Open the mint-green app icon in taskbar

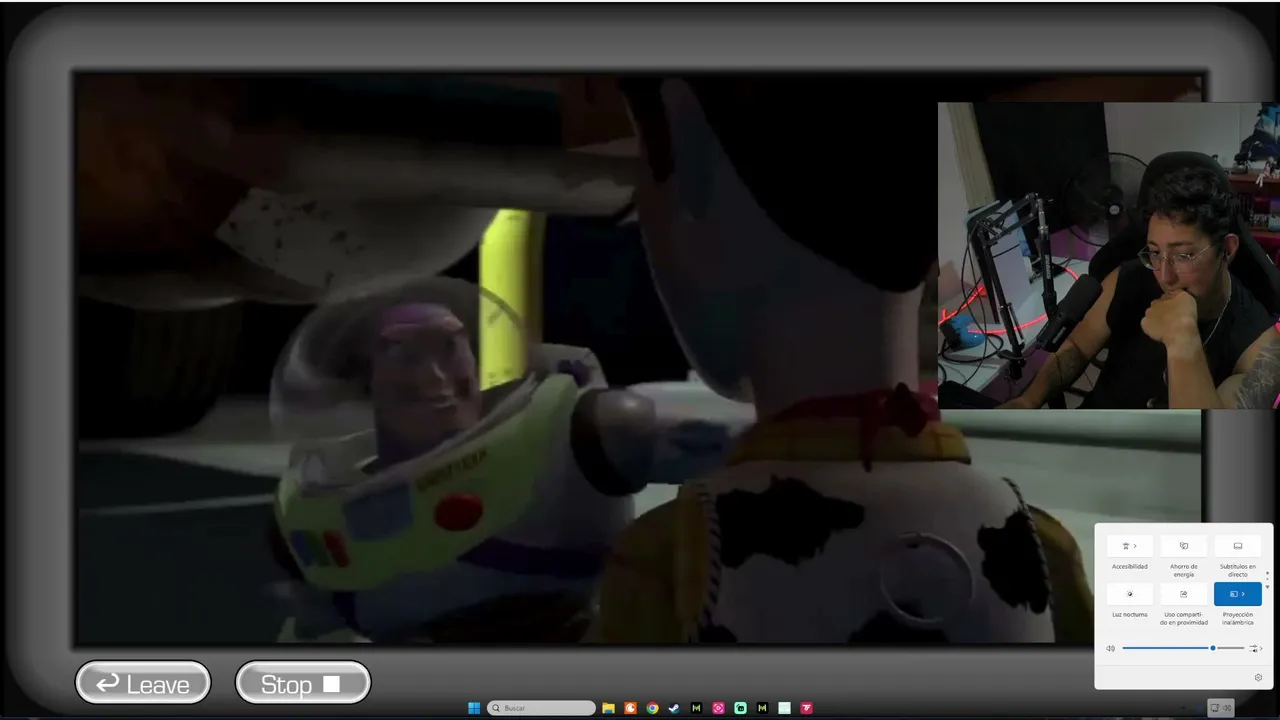coord(740,708)
